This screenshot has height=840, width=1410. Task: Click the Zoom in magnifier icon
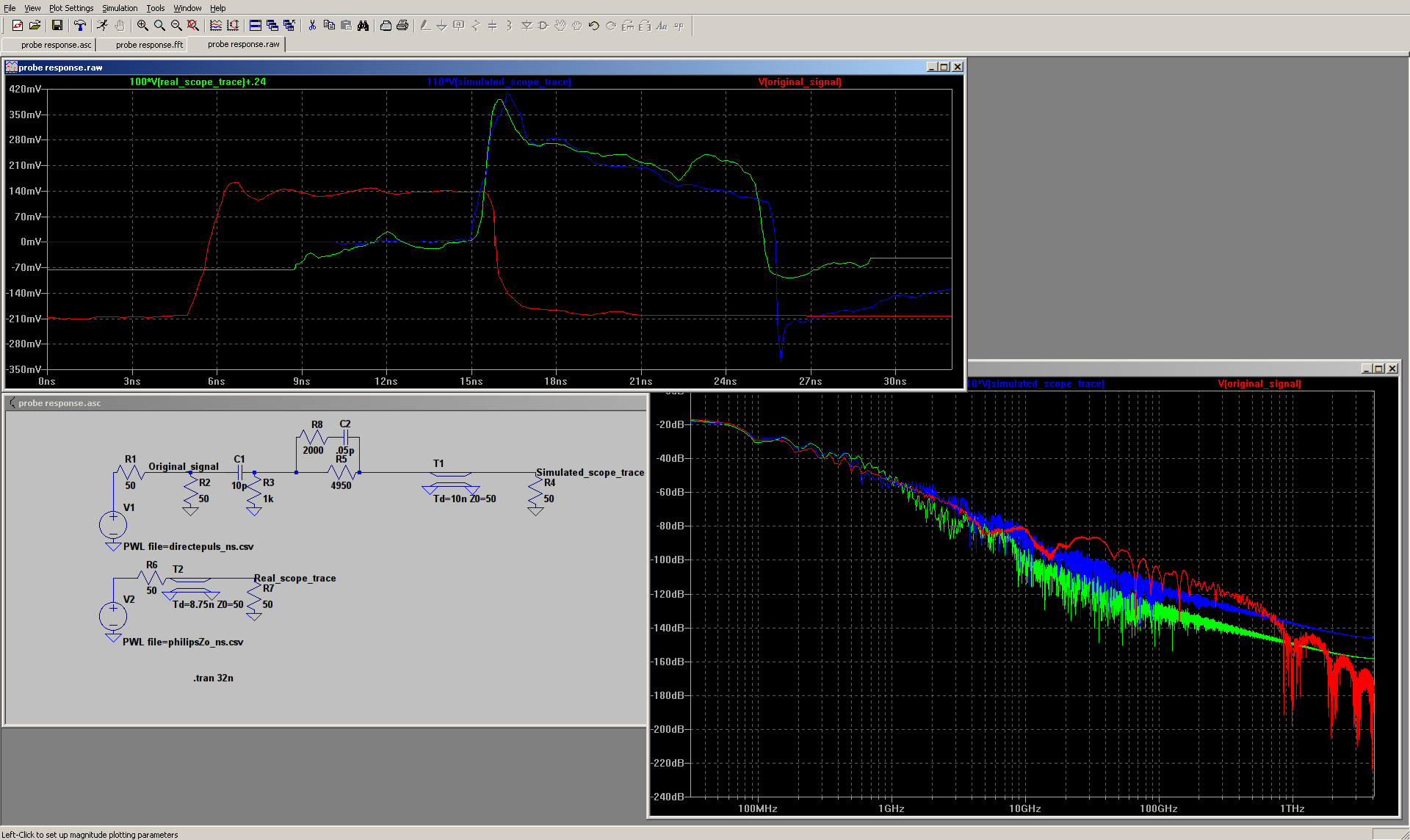click(x=142, y=26)
